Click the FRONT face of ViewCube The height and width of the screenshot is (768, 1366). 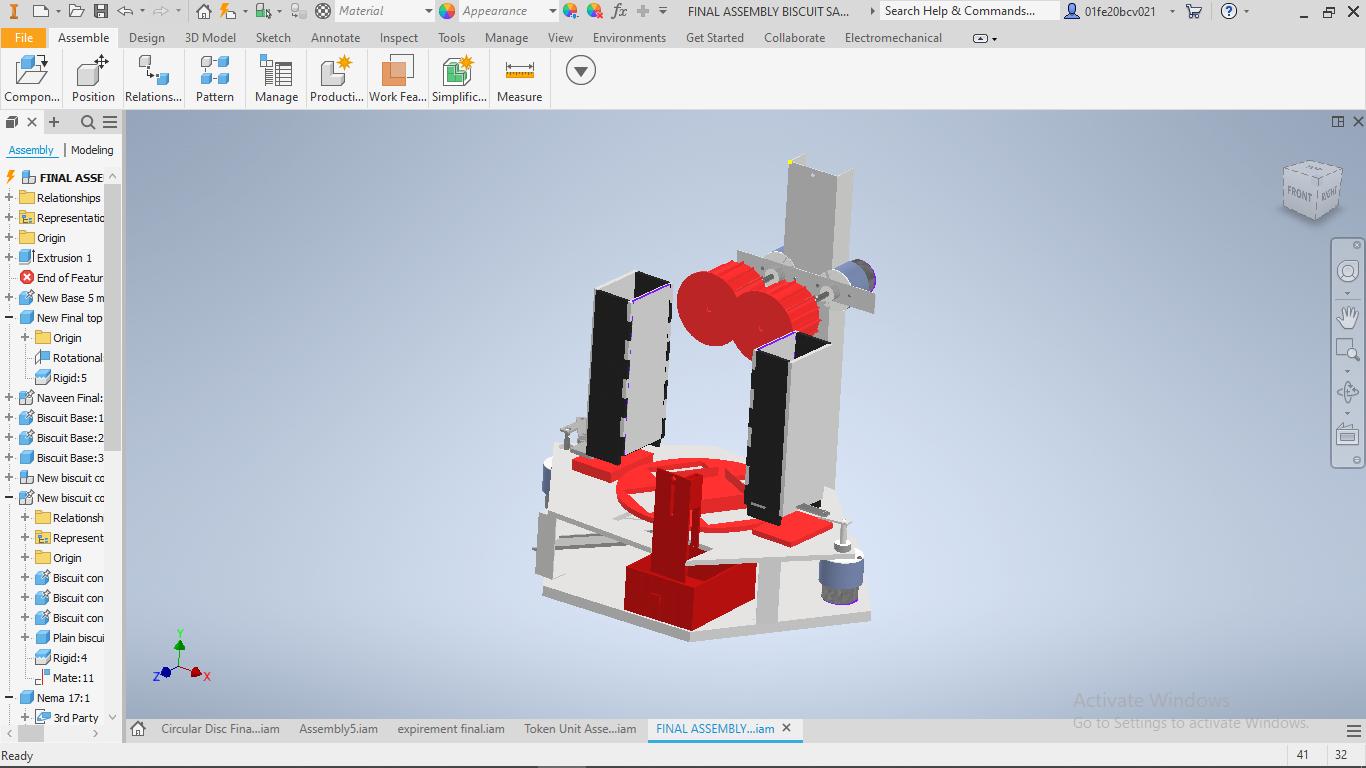[1299, 194]
